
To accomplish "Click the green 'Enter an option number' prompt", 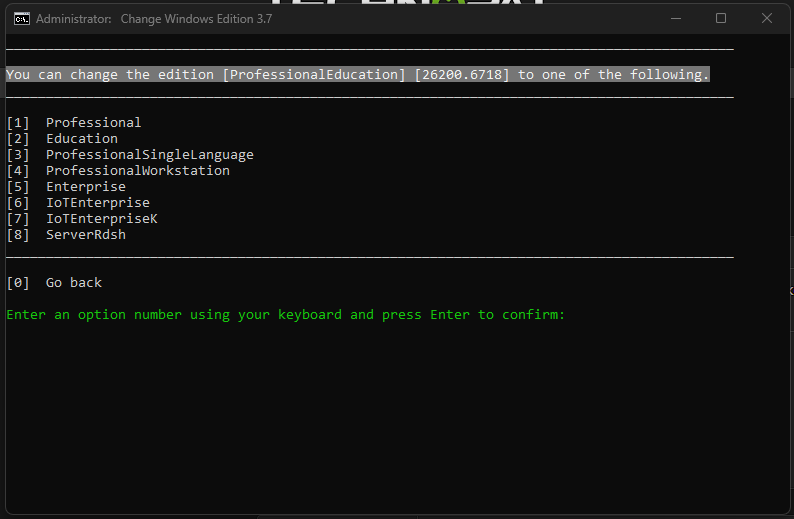I will tap(286, 315).
